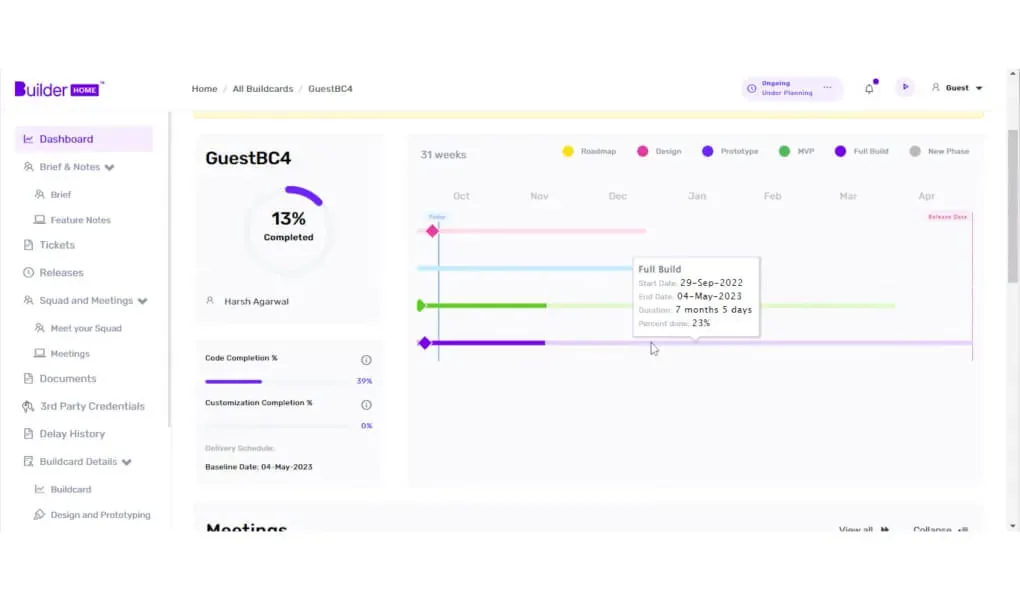This screenshot has height=600, width=1020.
Task: Click the Customization Completion info icon
Action: click(366, 405)
